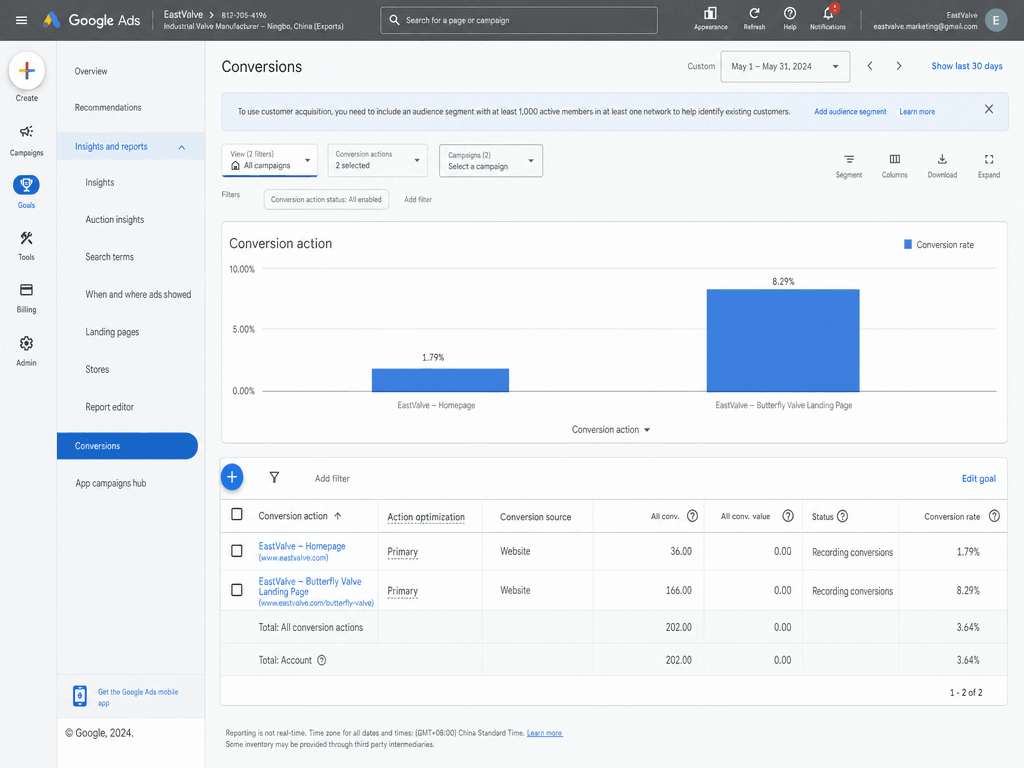Screen dimensions: 1024x768
Task: Open EastValve – Butterfly Valve Landing Page link
Action: pos(310,586)
